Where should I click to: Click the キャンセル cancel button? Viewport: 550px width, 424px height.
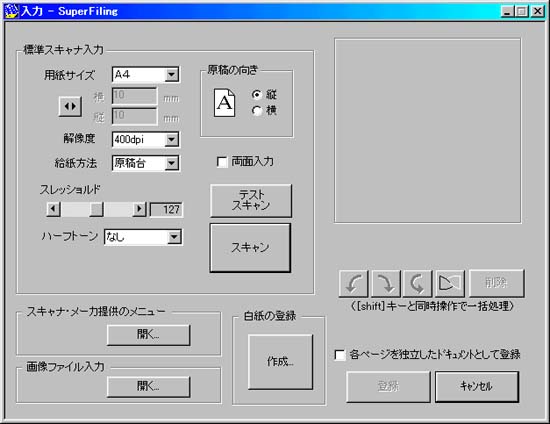pos(477,386)
